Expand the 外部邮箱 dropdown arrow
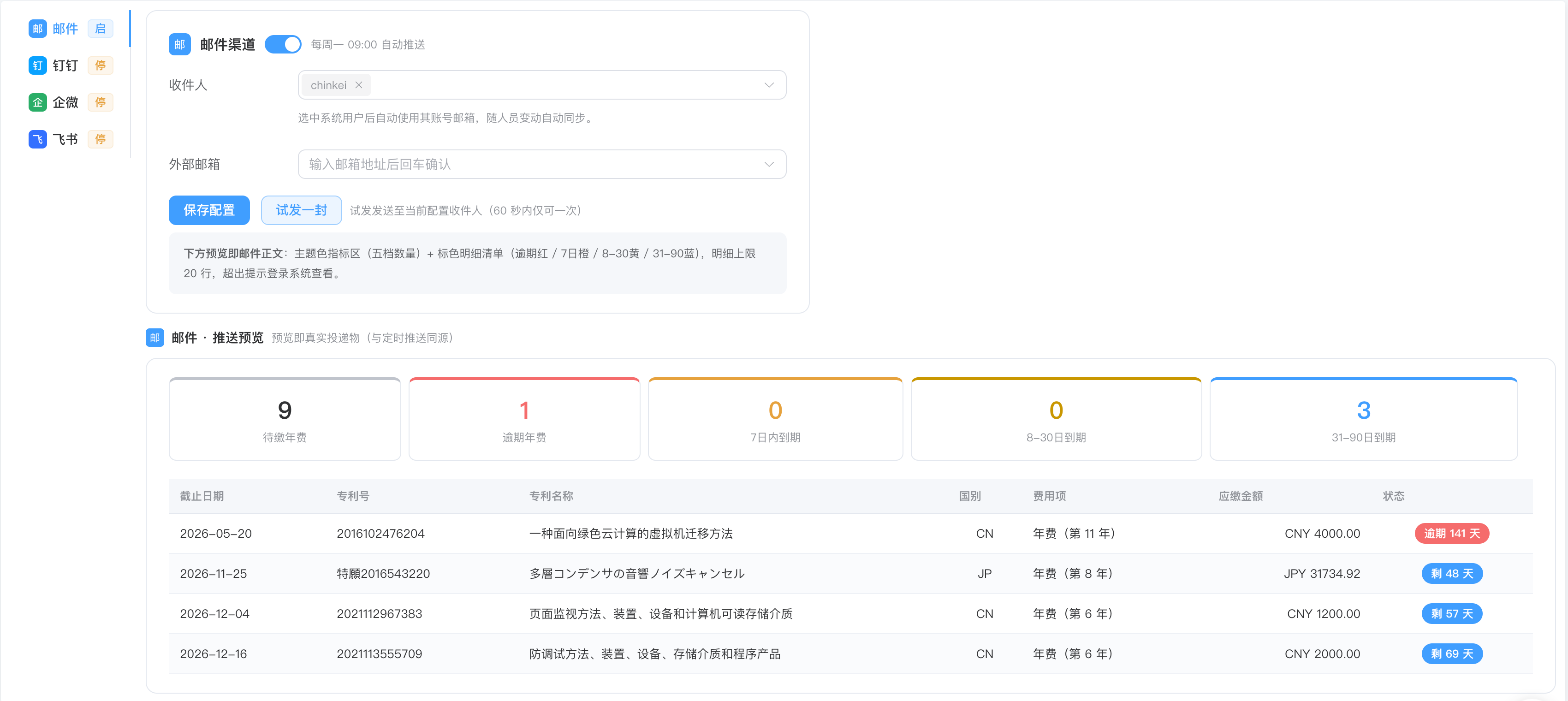This screenshot has height=701, width=1568. tap(769, 164)
